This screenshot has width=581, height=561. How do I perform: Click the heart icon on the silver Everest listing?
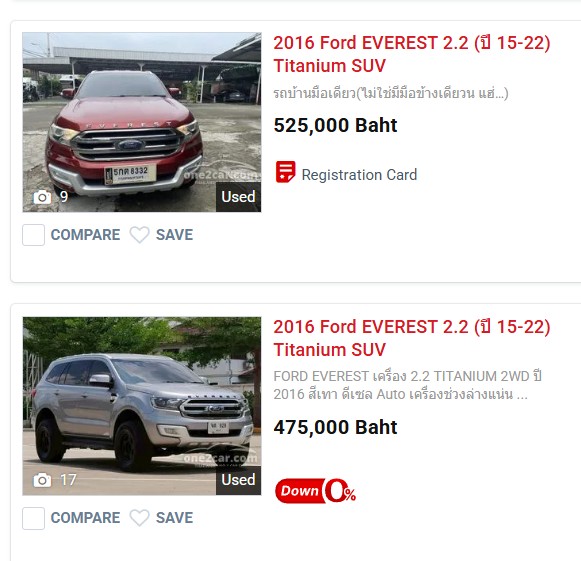(x=139, y=518)
